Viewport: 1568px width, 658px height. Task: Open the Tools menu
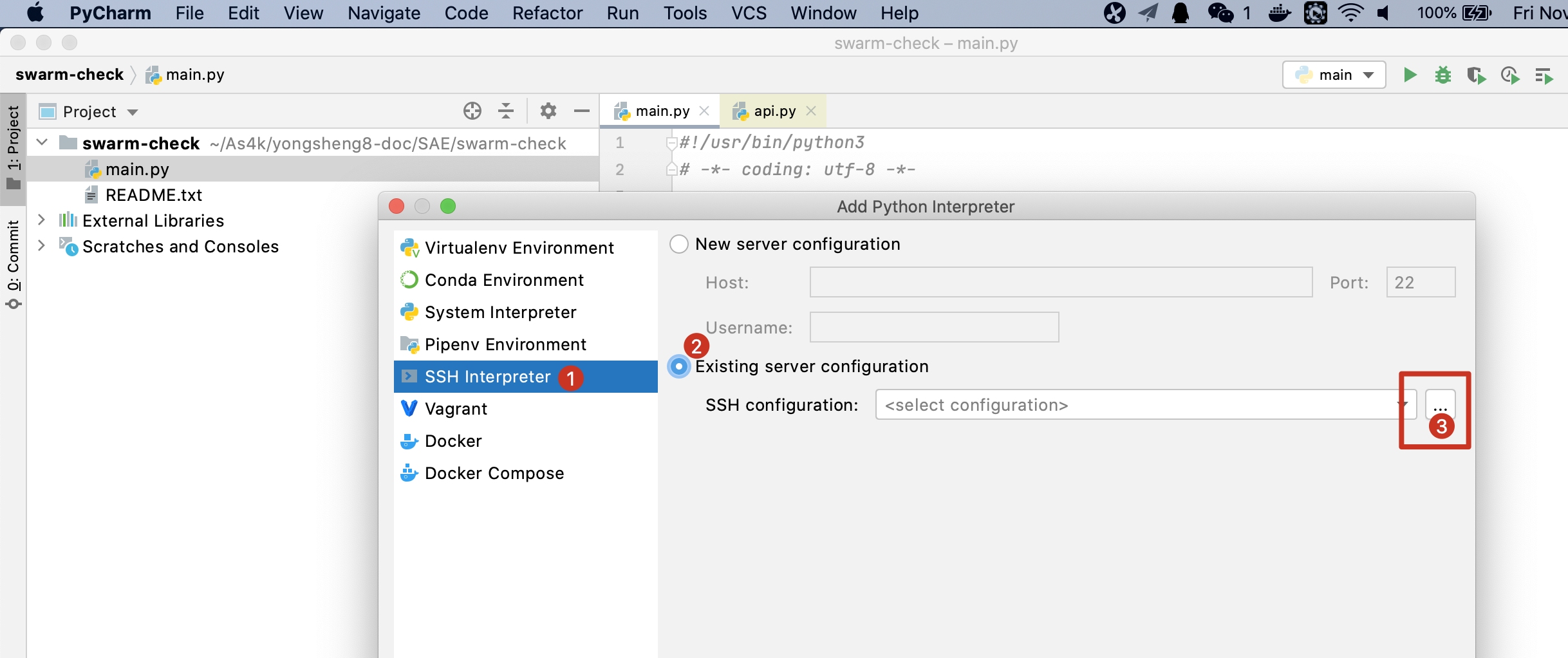point(685,13)
